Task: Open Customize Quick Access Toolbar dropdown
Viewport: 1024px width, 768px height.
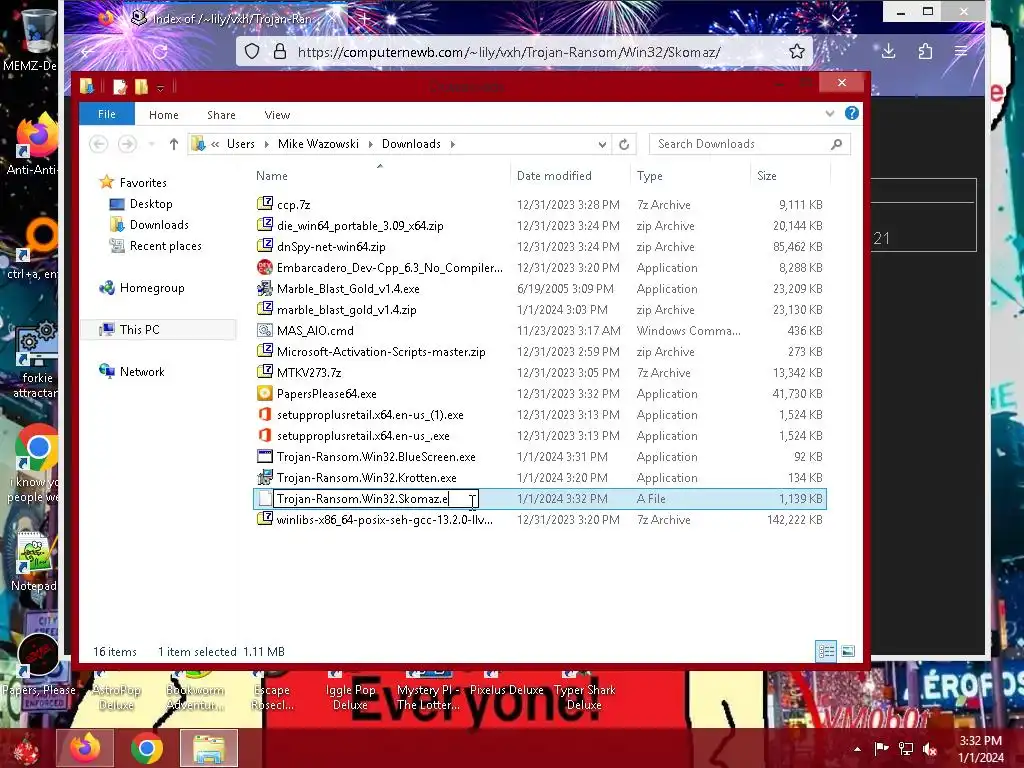Action: point(161,88)
